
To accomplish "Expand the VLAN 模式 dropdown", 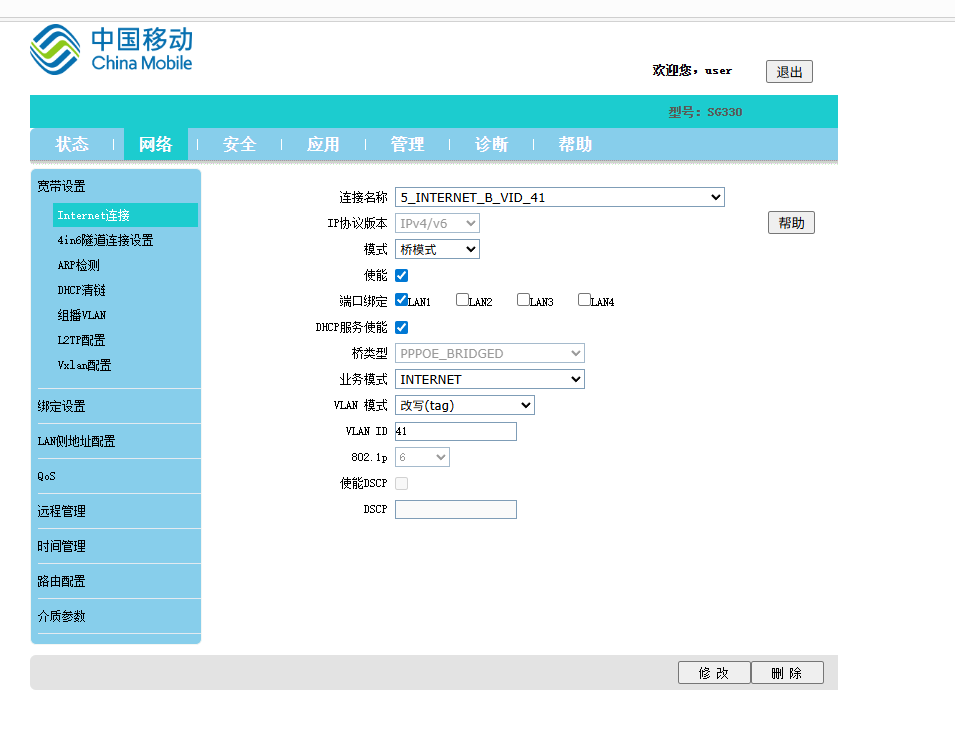I will coord(464,405).
